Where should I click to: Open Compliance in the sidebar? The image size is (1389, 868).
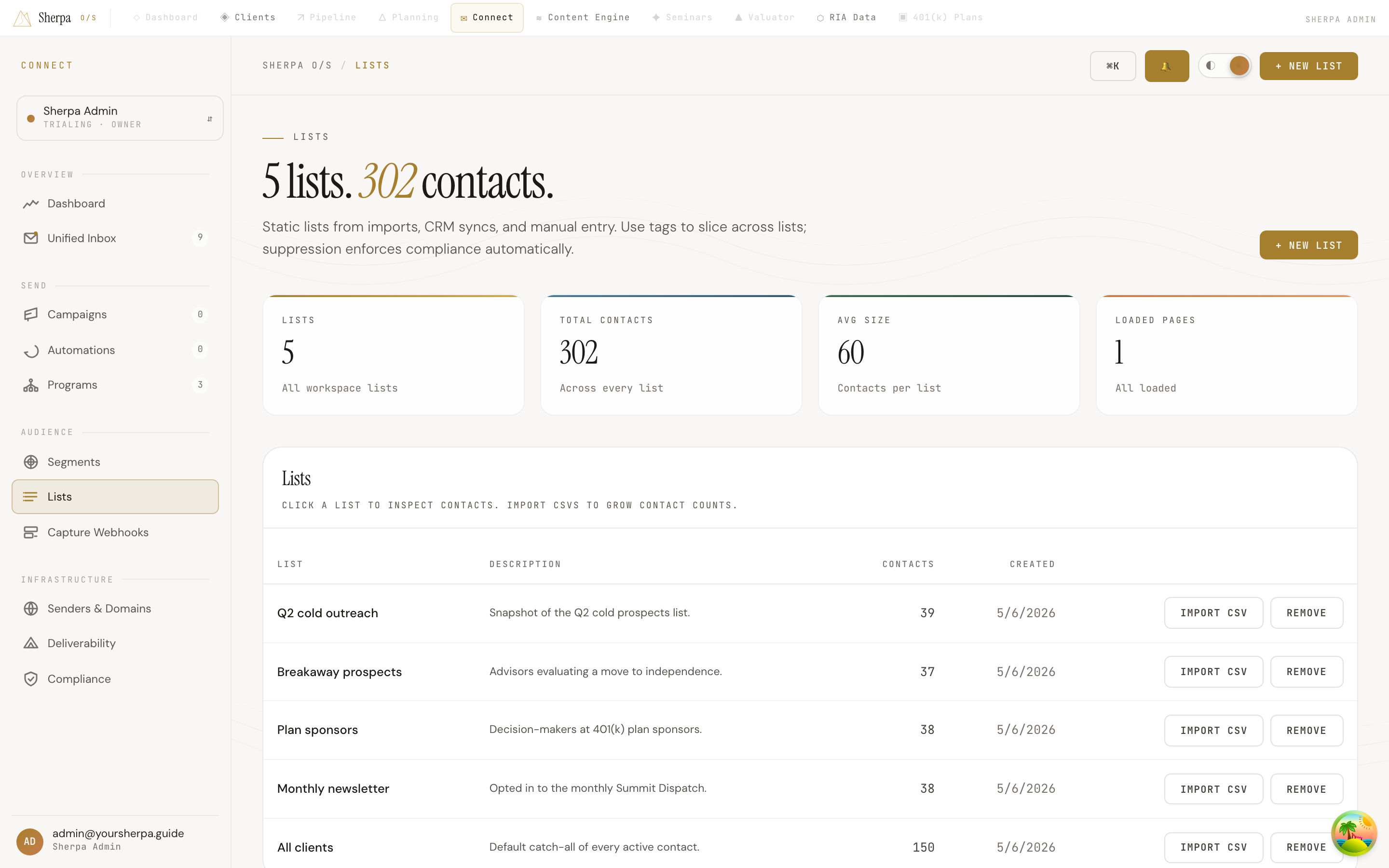tap(115, 678)
